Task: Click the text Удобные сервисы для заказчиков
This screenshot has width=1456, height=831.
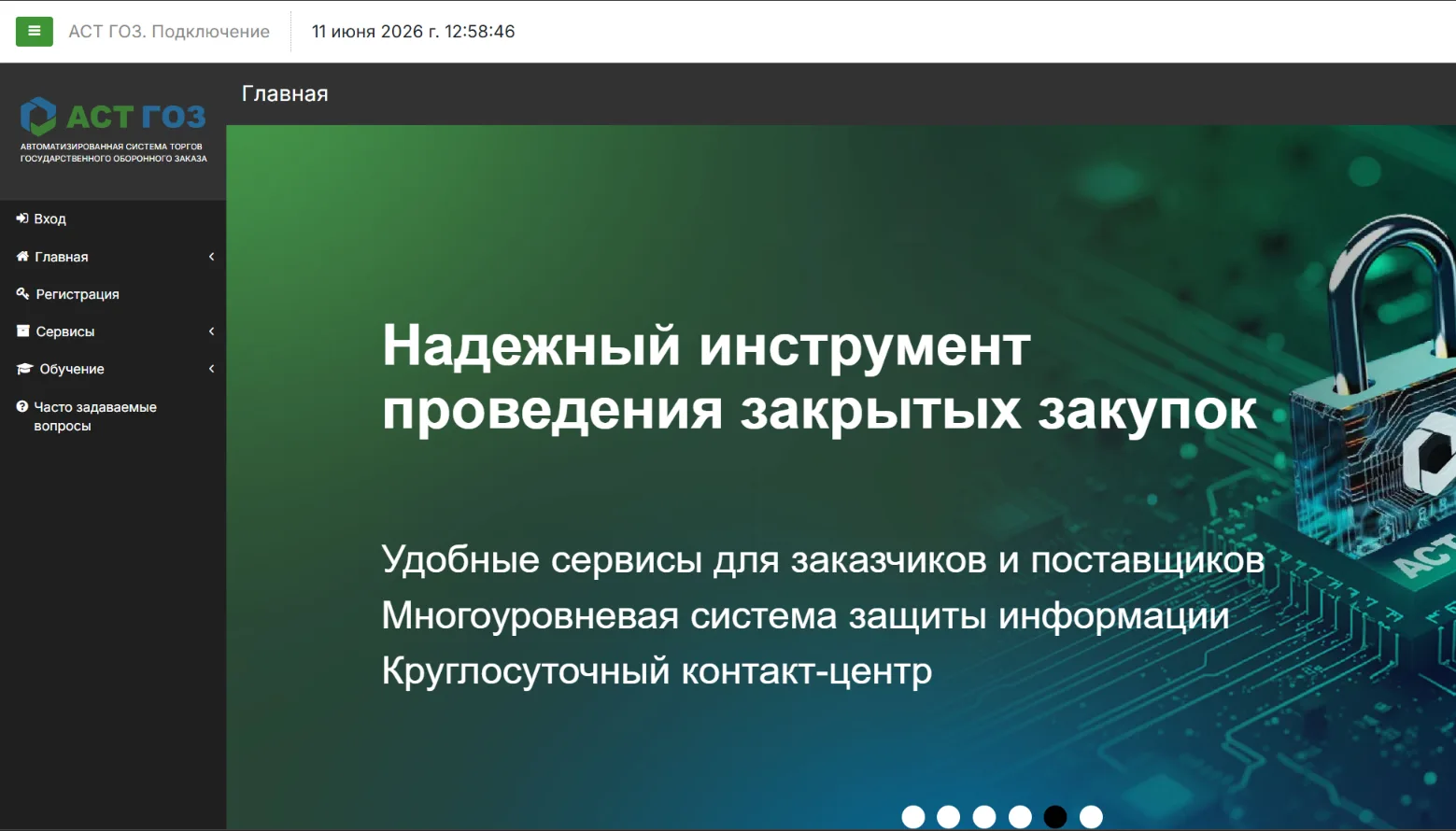Action: (823, 560)
